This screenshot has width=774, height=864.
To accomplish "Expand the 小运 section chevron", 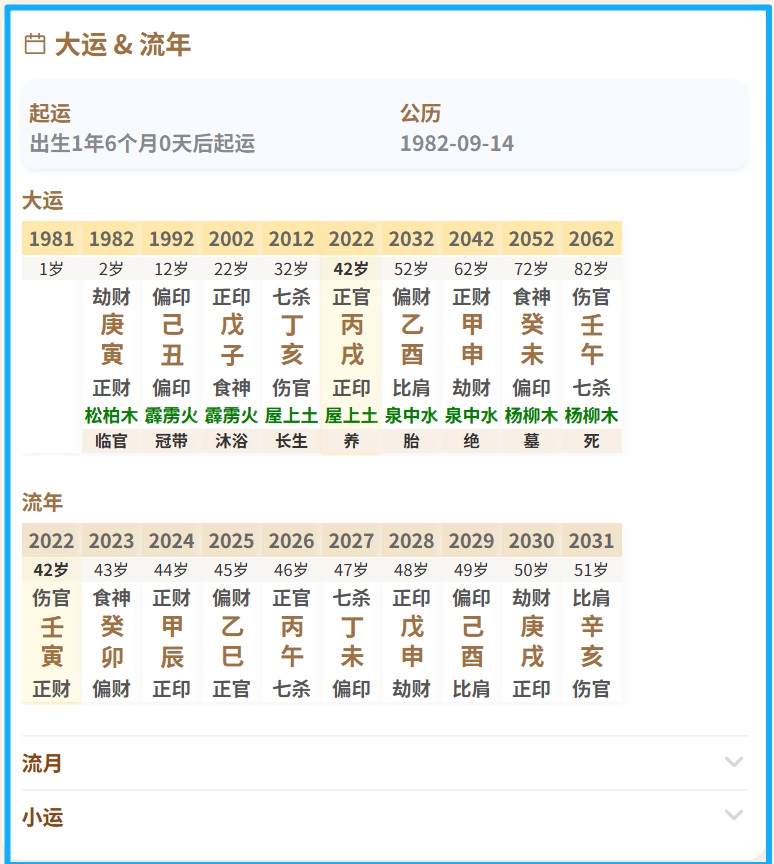I will coord(734,816).
